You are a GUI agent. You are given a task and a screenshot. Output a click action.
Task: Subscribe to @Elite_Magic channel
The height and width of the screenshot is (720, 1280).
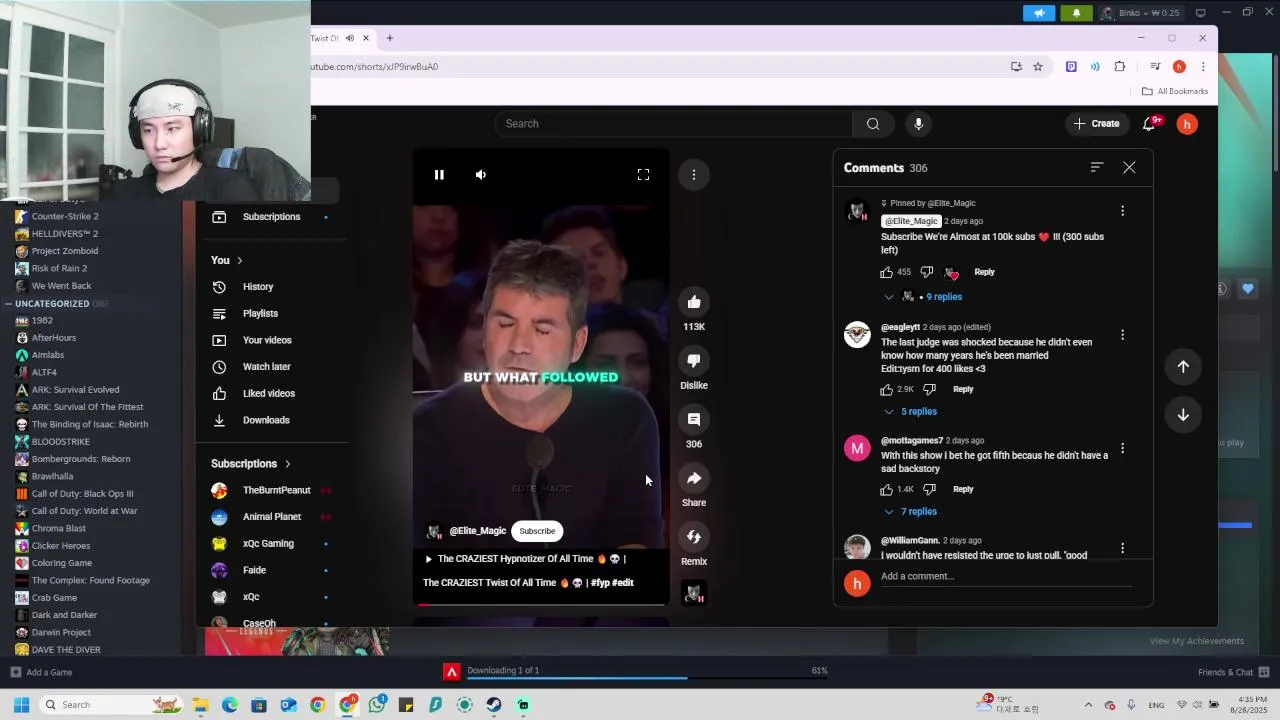click(x=537, y=531)
